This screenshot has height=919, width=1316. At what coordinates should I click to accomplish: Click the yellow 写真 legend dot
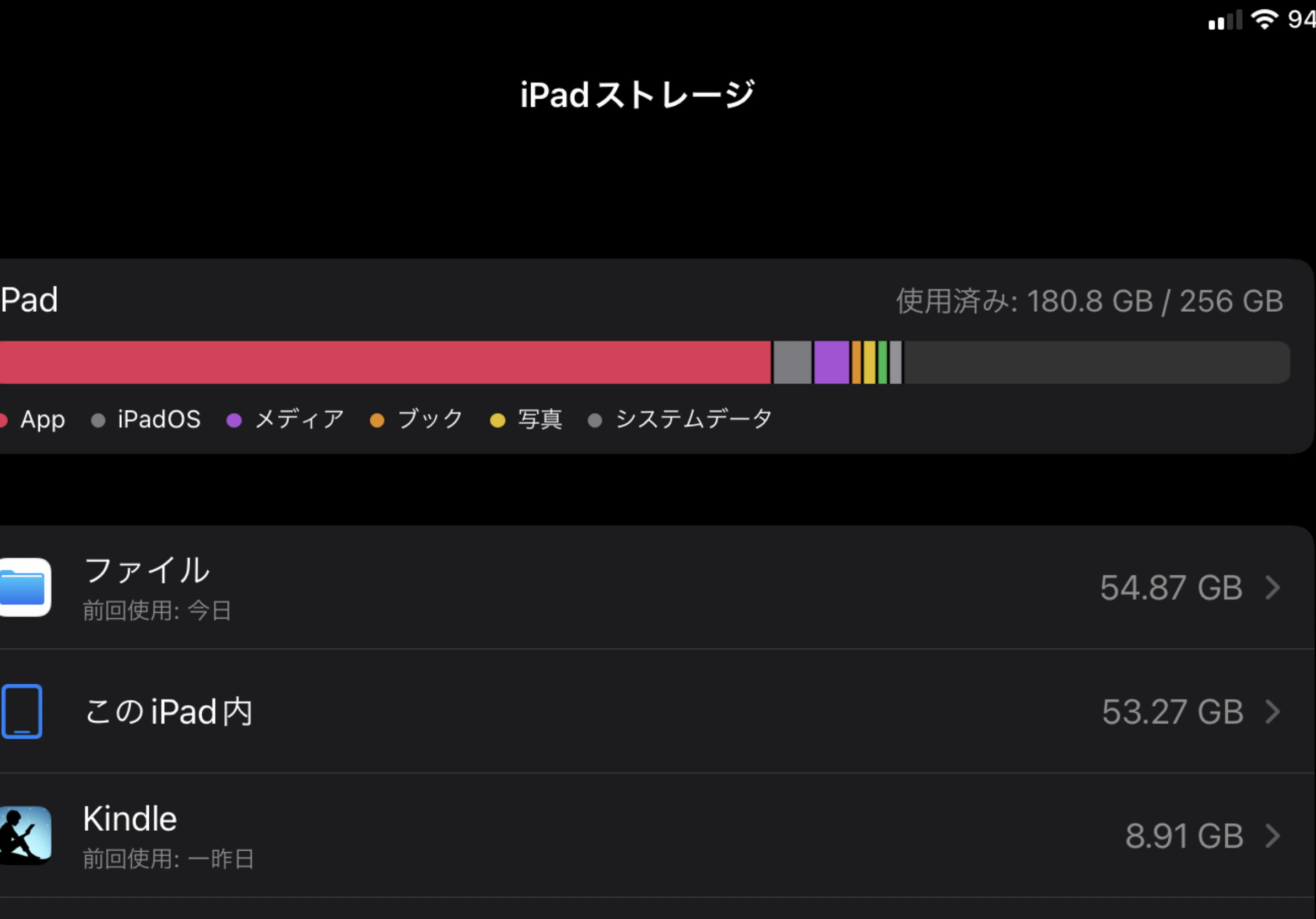coord(498,420)
